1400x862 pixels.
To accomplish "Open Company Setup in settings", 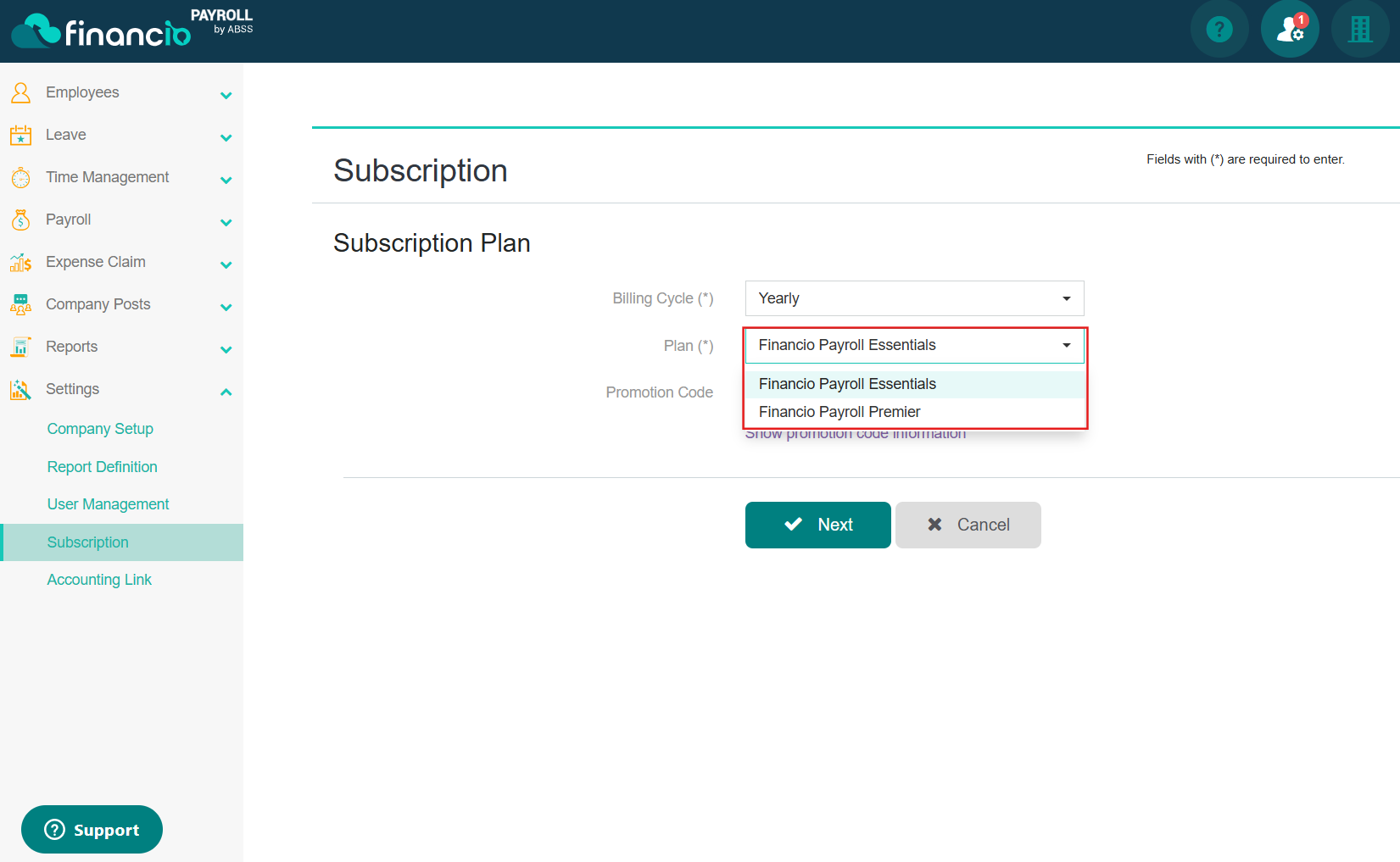I will 100,429.
